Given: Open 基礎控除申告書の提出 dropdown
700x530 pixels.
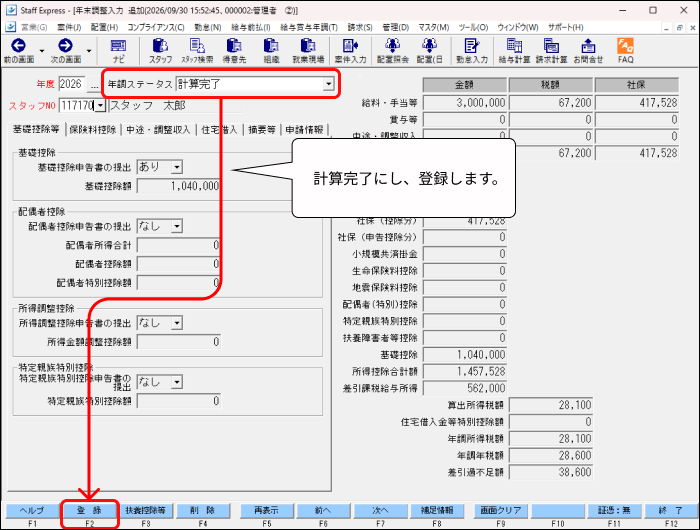Looking at the screenshot, I should [x=177, y=167].
